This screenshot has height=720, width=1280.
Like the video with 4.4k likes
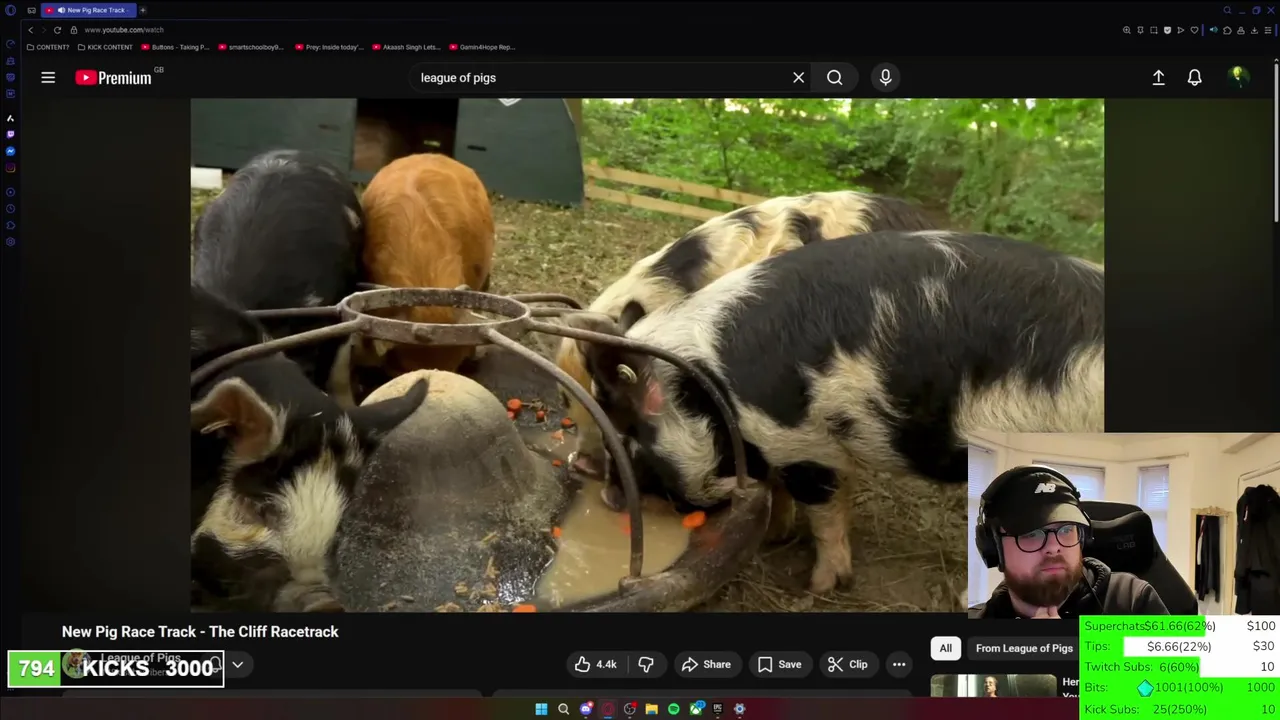[595, 664]
